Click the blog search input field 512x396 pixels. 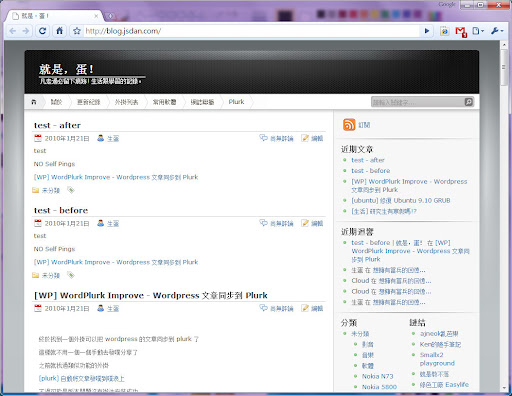[x=418, y=102]
